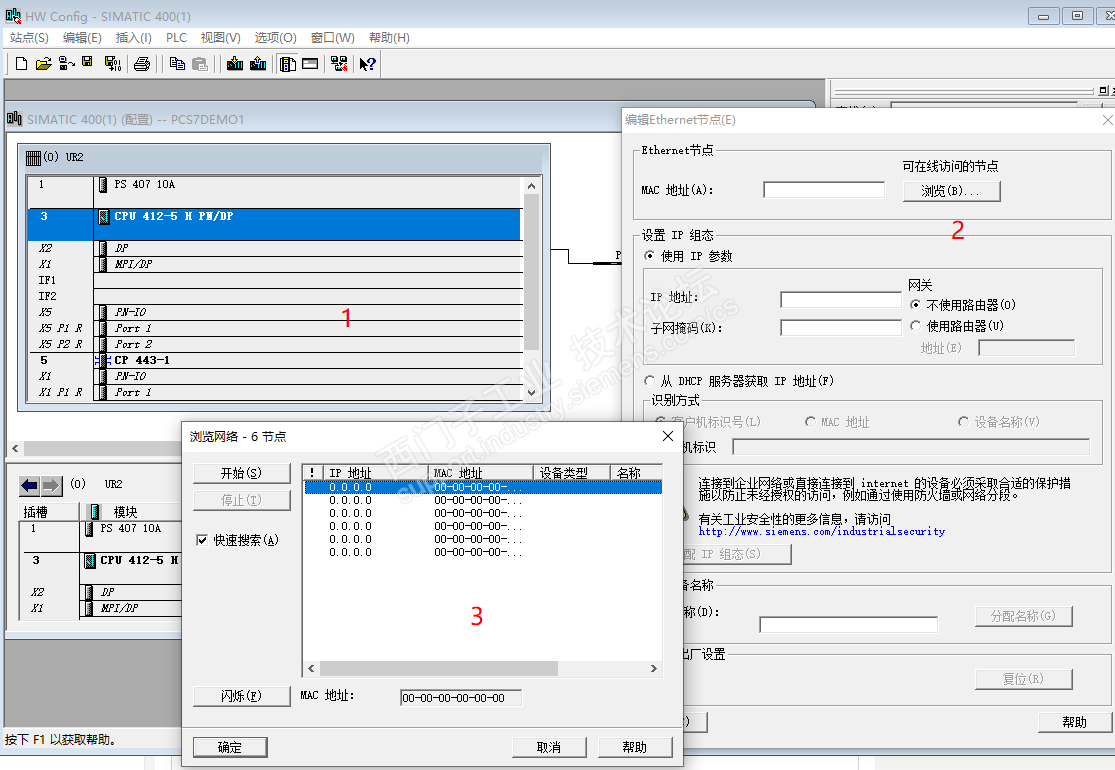Click the IP 地址 column header
Viewport: 1115px width, 770px height.
click(x=375, y=473)
